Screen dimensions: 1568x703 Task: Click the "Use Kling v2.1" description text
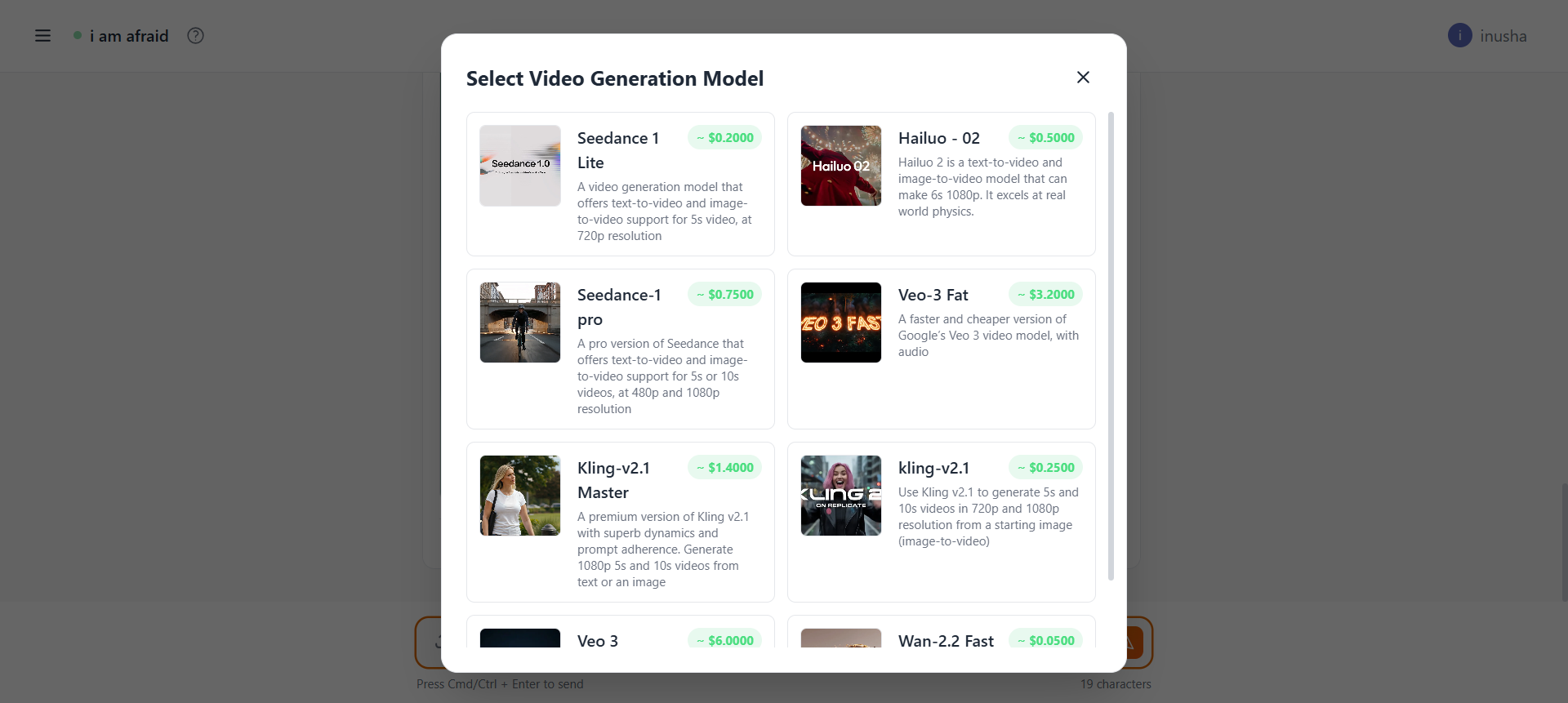988,517
